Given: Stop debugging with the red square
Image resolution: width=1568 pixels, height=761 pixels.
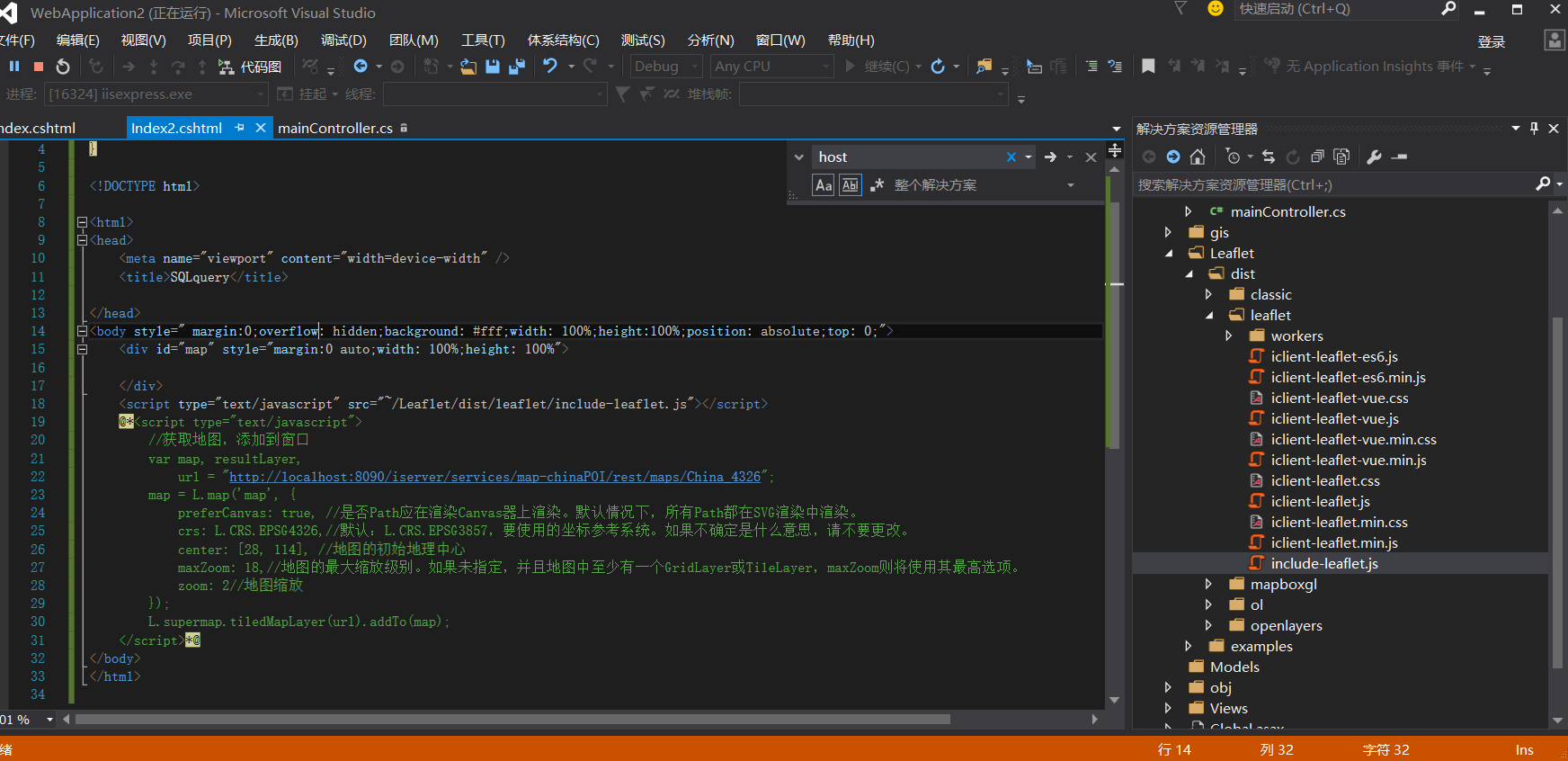Looking at the screenshot, I should (x=39, y=67).
